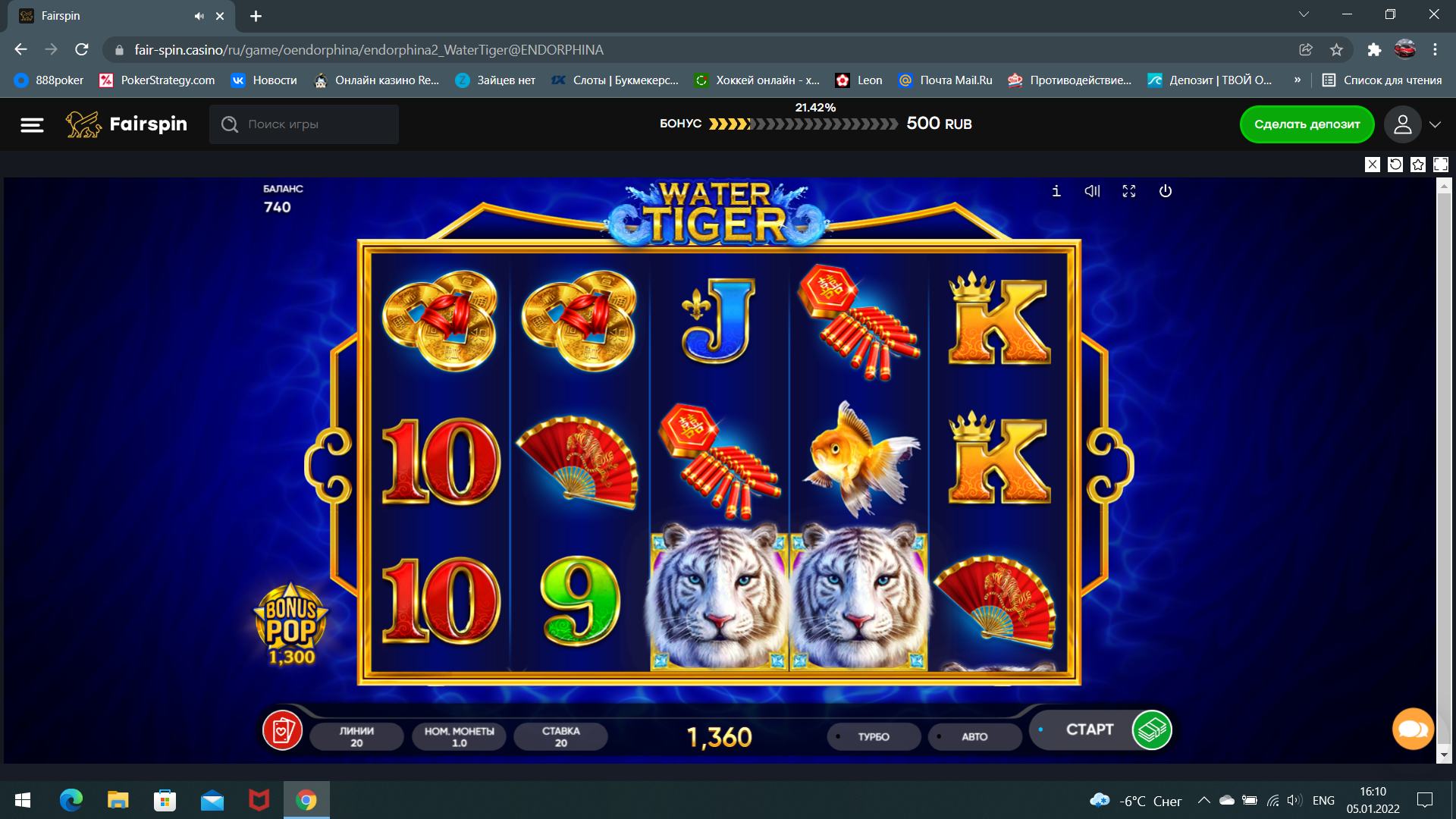Enter game fullscreen mode icon

1129,191
